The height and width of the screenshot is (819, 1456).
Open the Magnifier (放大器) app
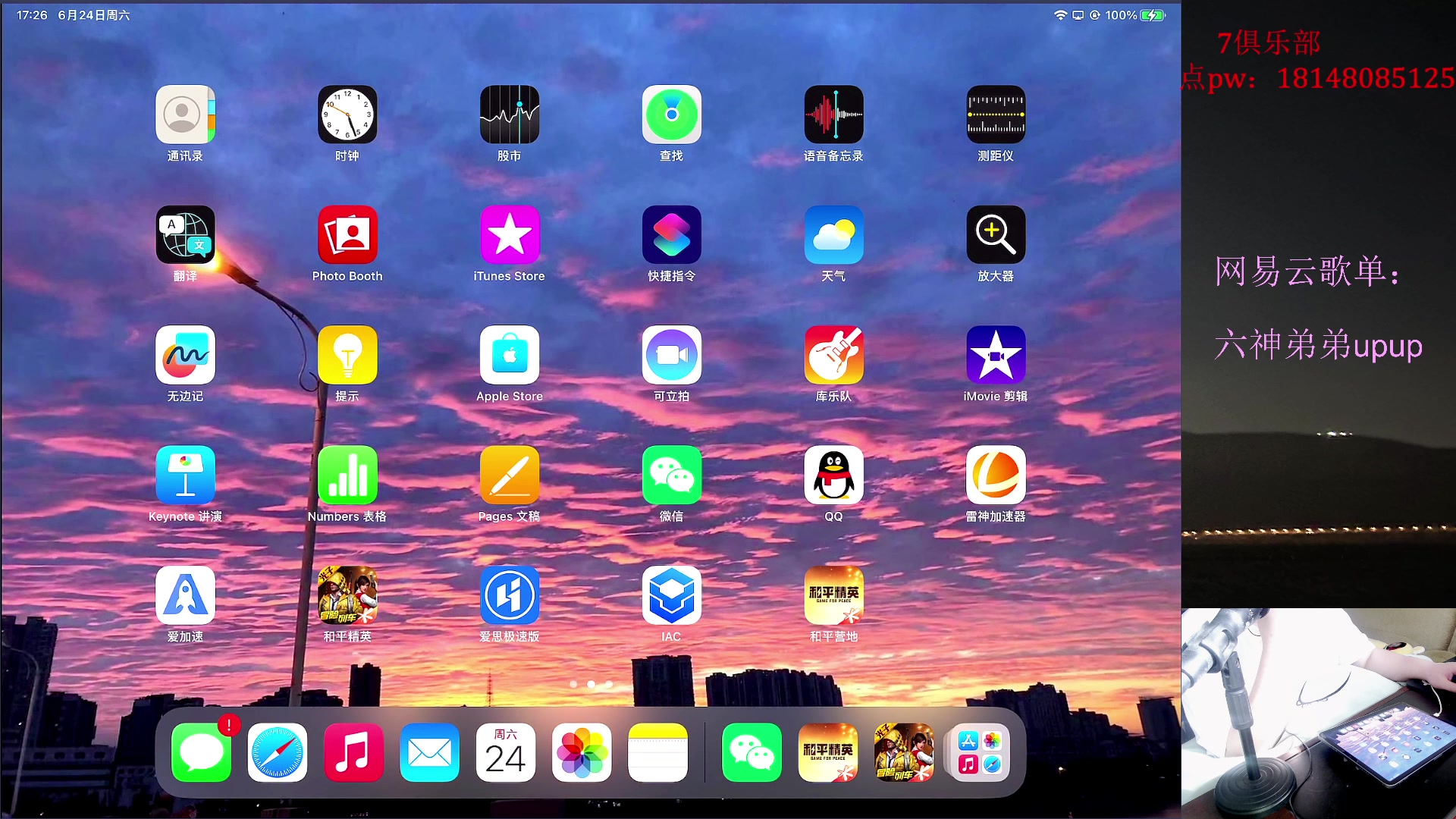(x=995, y=235)
